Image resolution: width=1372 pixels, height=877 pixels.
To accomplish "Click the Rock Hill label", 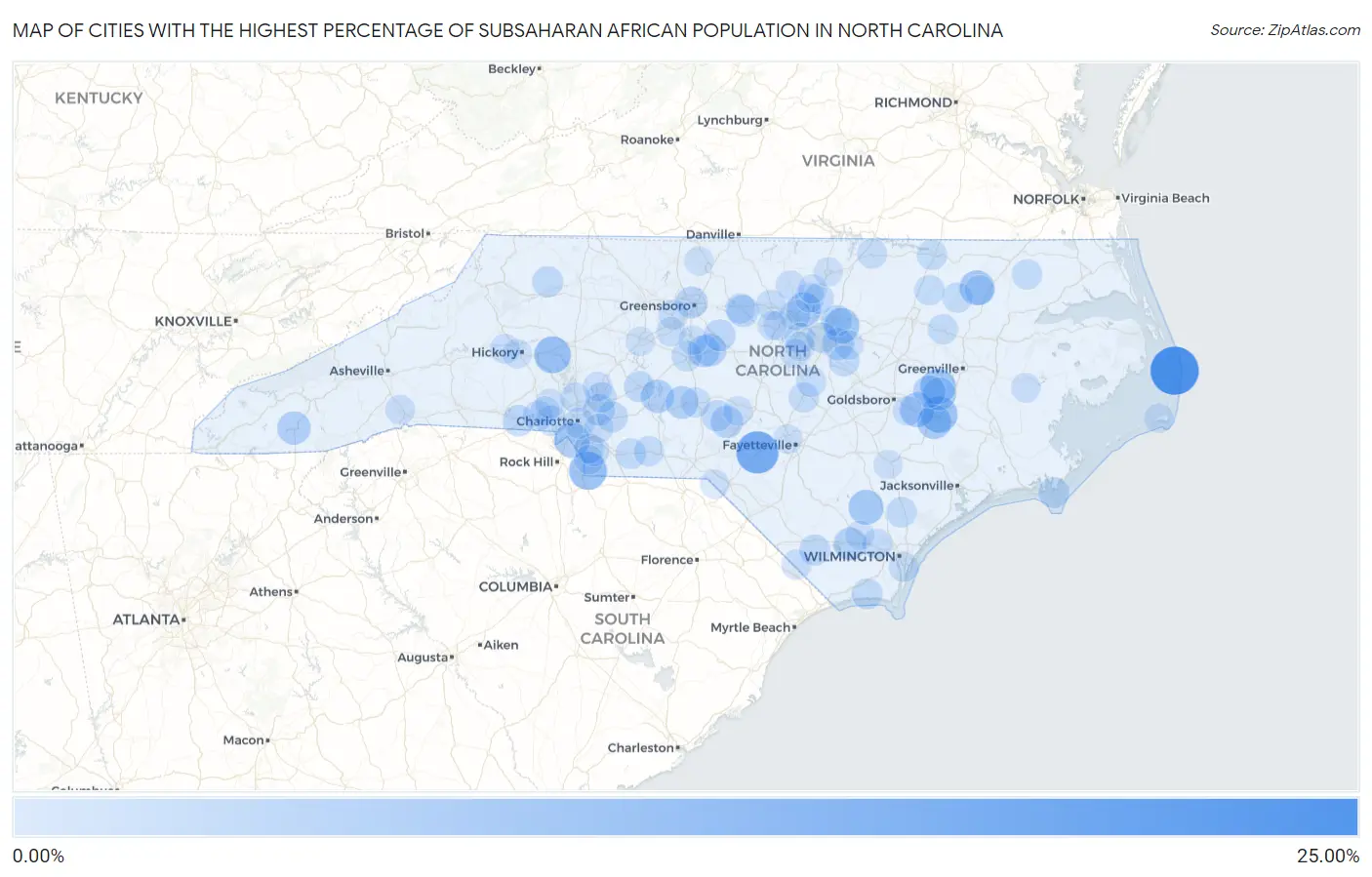I will pos(529,461).
